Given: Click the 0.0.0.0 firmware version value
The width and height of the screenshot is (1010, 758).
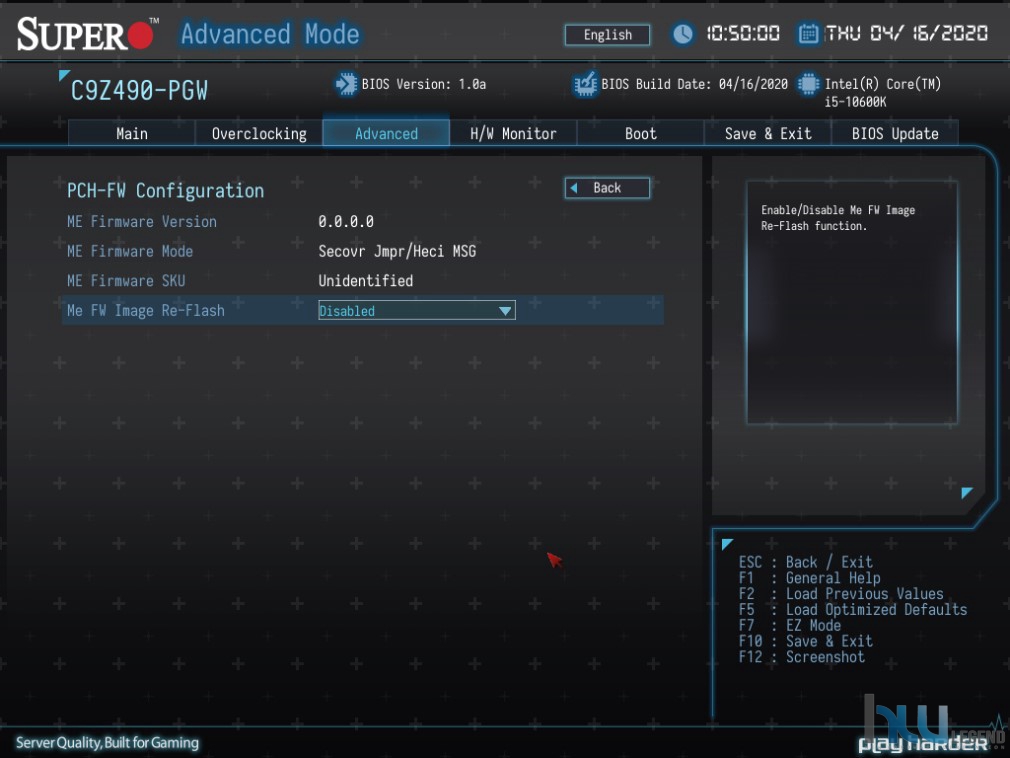Looking at the screenshot, I should click(x=346, y=222).
